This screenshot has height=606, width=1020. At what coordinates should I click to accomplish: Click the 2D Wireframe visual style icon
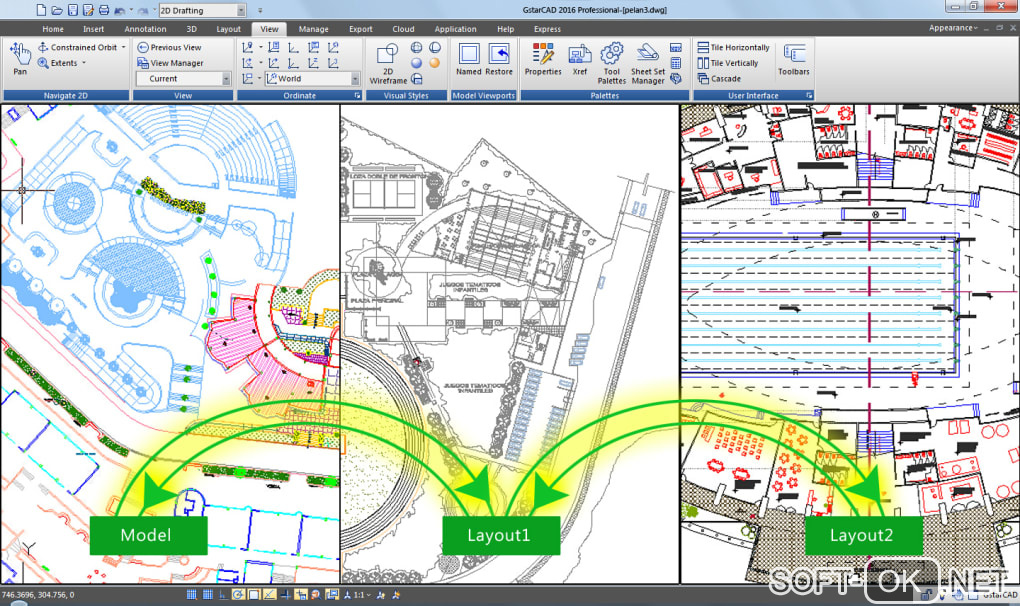coord(388,63)
